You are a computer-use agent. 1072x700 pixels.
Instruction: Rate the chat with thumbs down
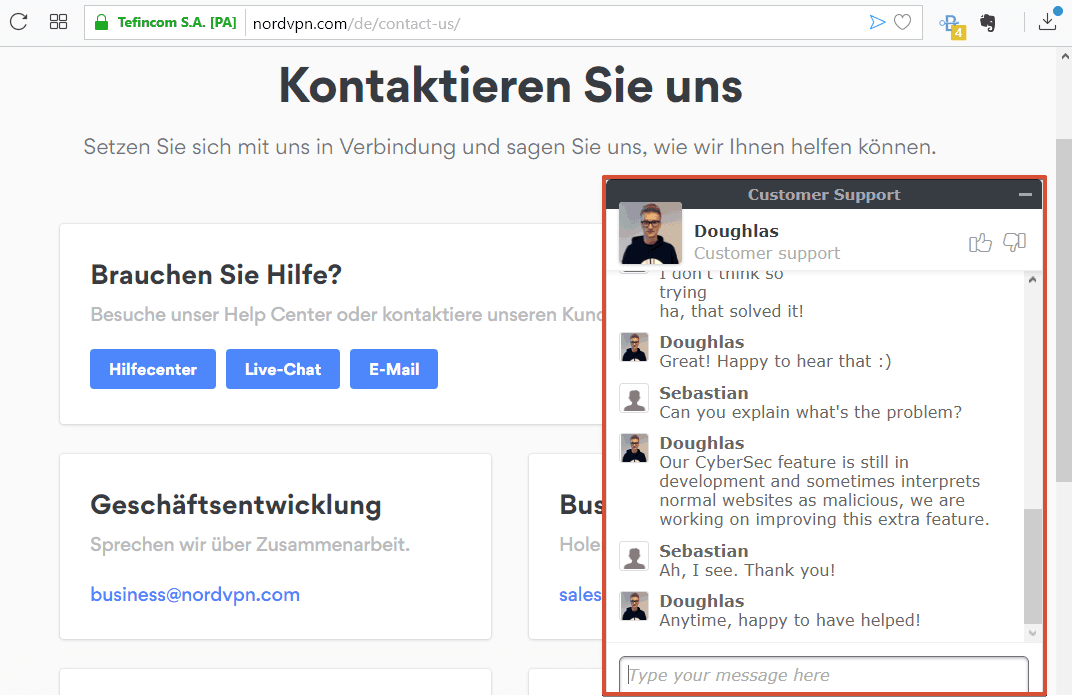1015,242
